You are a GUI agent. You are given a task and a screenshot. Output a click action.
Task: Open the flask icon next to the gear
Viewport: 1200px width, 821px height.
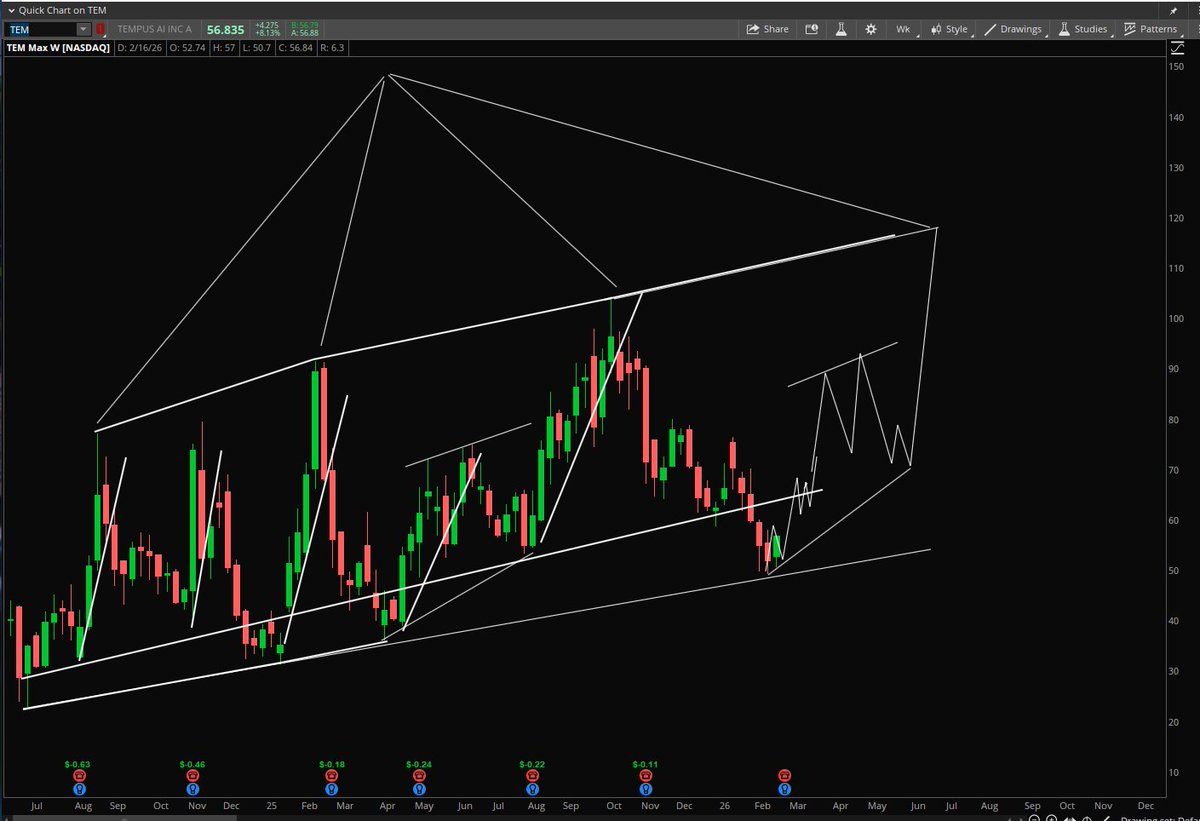[842, 29]
